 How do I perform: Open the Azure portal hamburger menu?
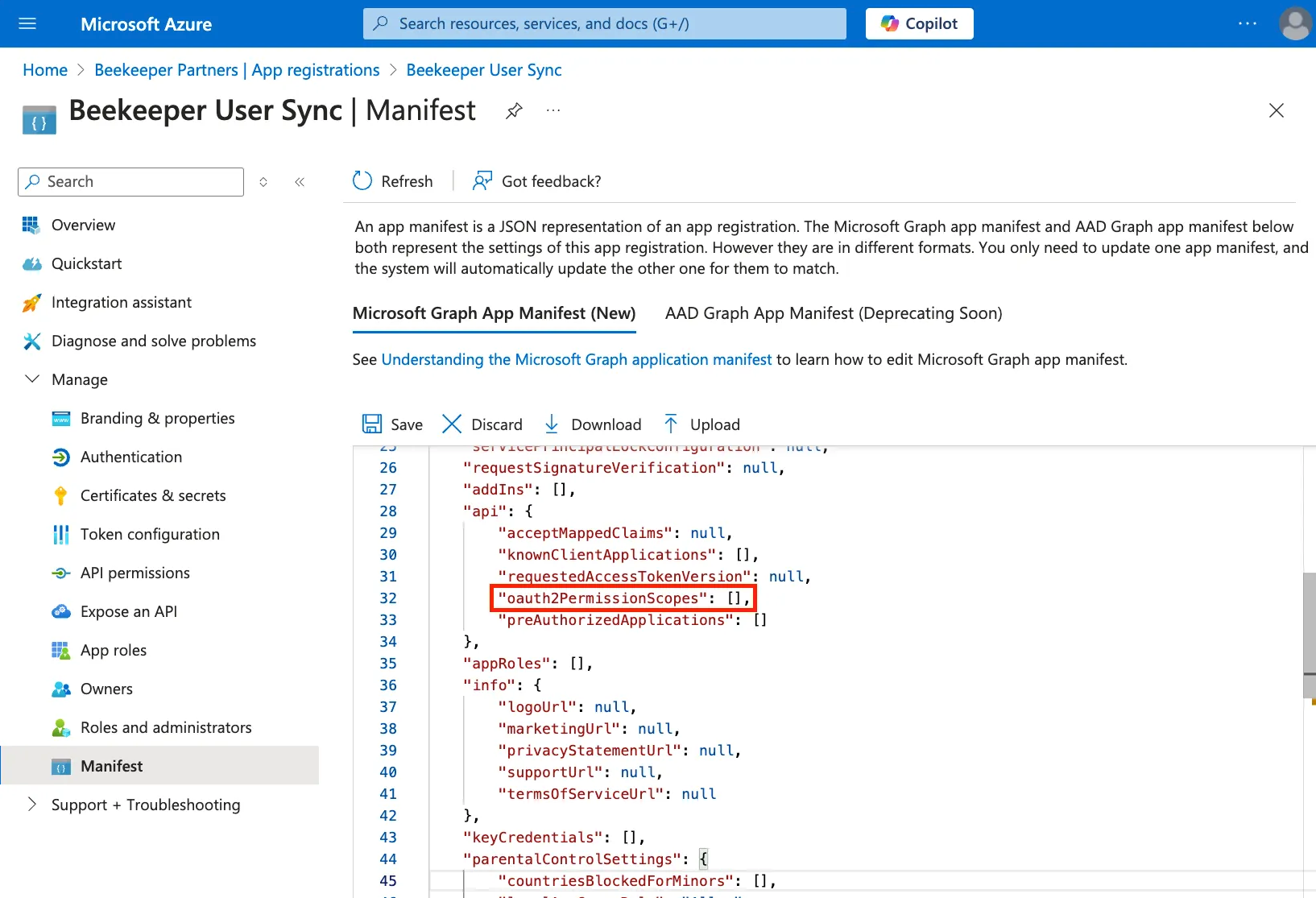tap(27, 24)
